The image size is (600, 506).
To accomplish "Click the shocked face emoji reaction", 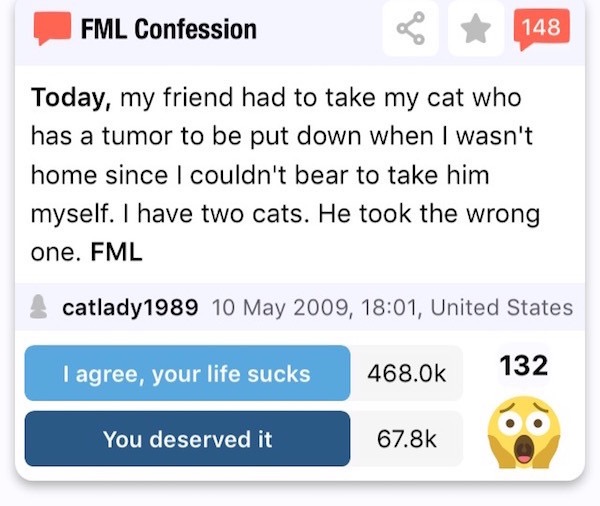I will pos(524,433).
